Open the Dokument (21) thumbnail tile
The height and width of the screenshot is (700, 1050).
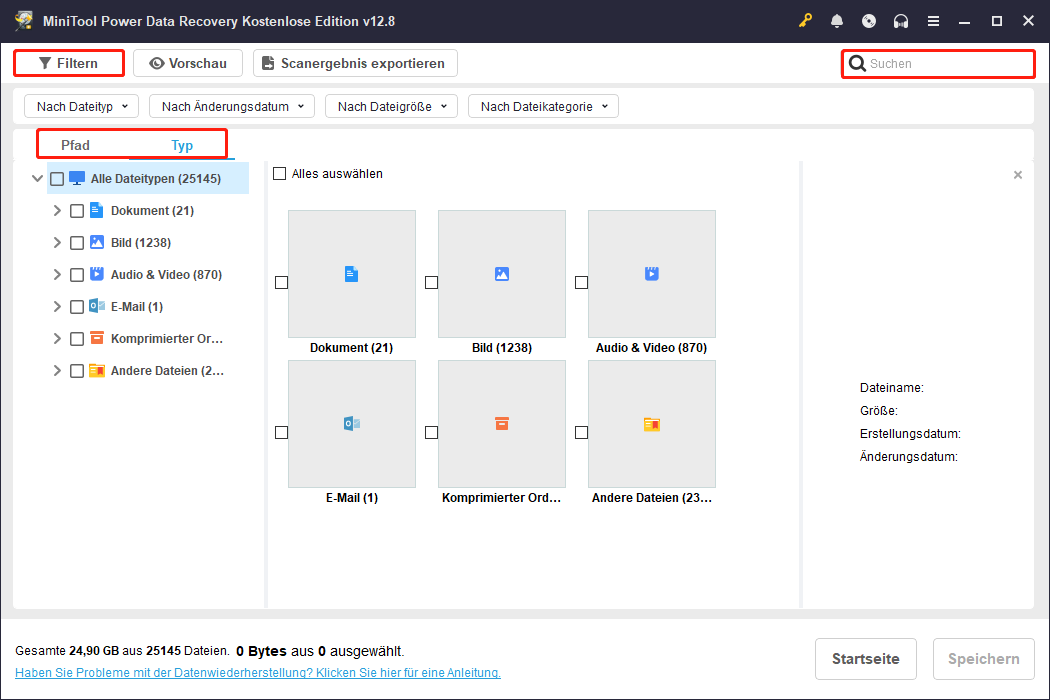coord(352,274)
